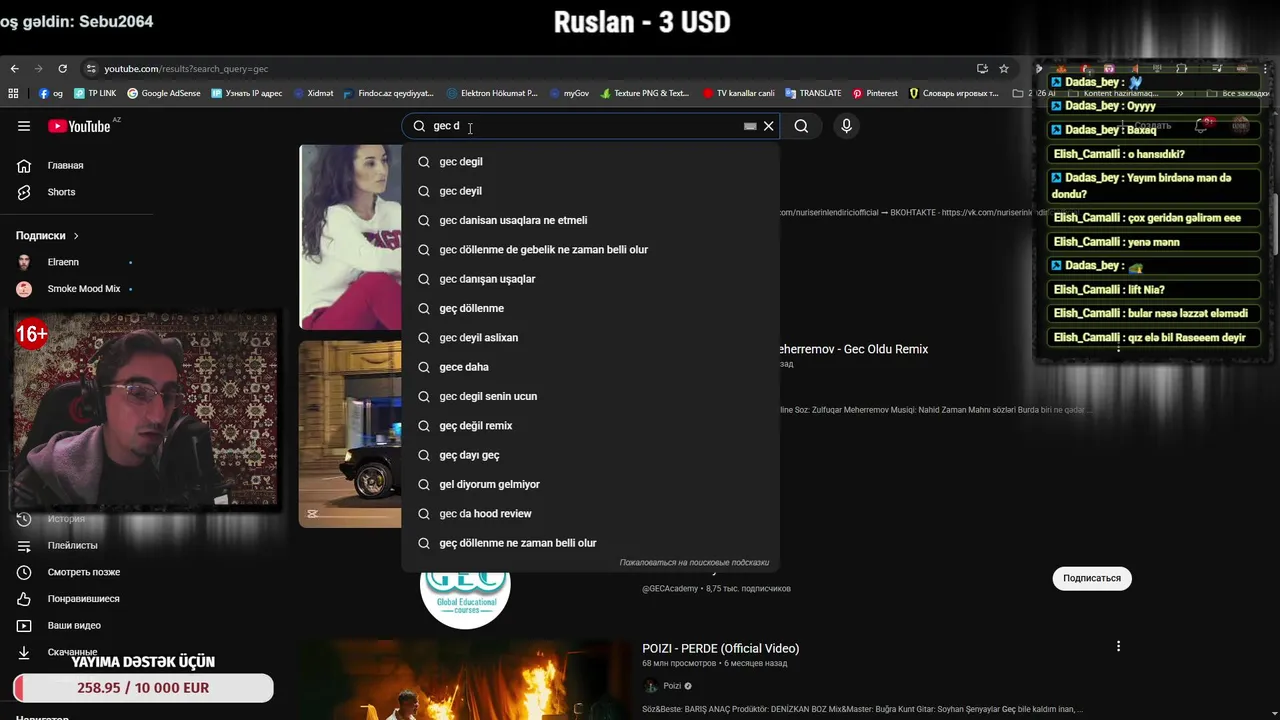Image resolution: width=1280 pixels, height=720 pixels.
Task: Open Xidmat bookmark
Action: (314, 93)
